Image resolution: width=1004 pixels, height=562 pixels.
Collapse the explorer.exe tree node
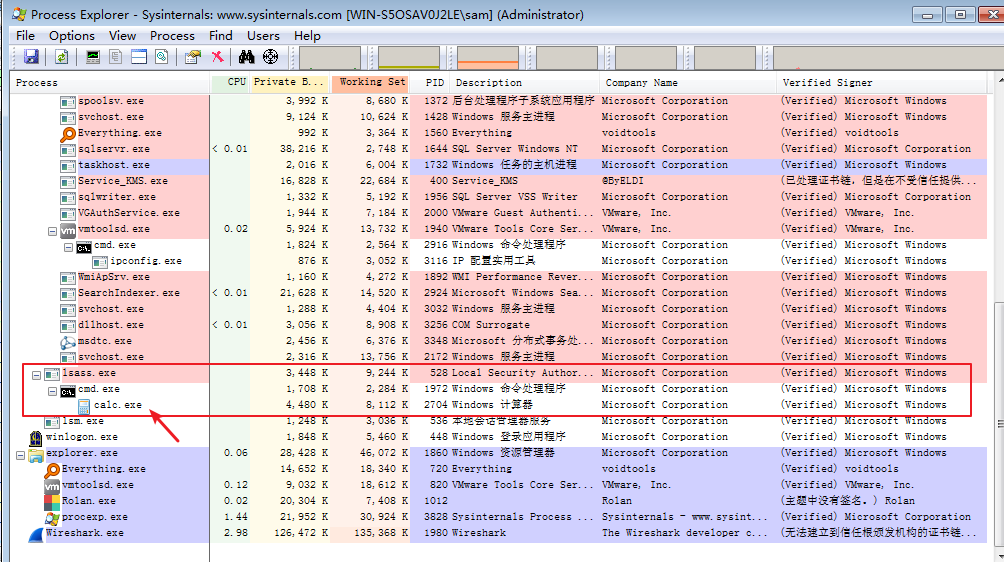tap(20, 456)
